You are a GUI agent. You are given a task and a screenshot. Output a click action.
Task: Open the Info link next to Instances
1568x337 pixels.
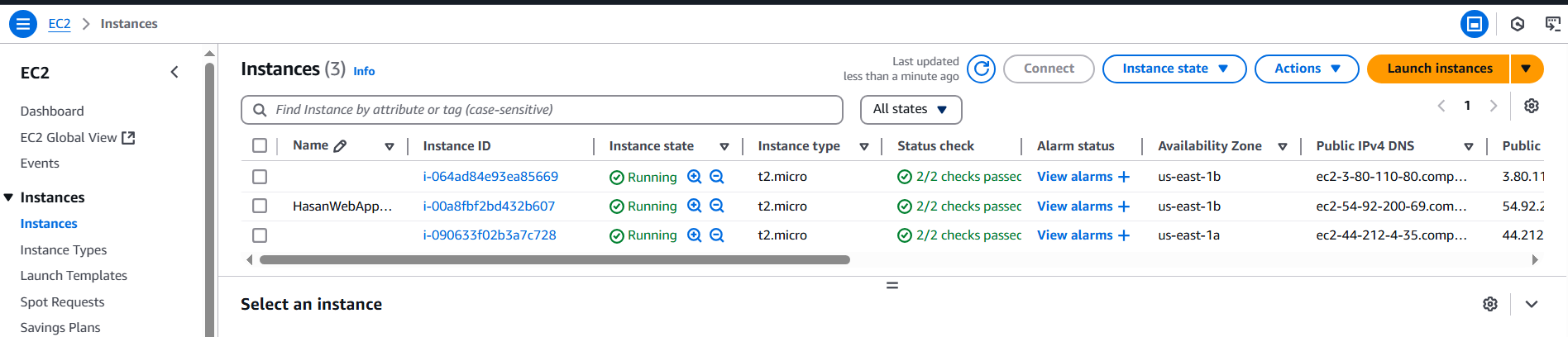coord(364,71)
